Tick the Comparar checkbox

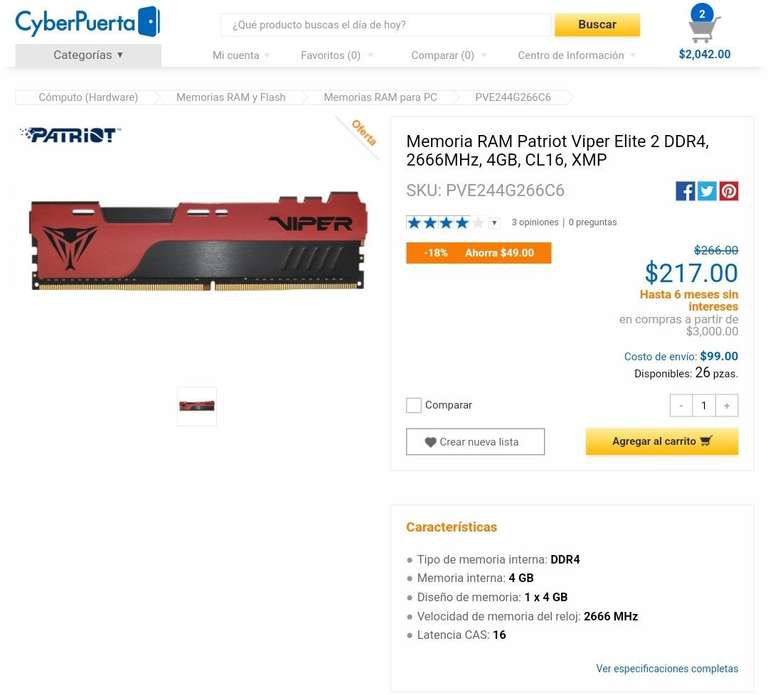point(414,406)
